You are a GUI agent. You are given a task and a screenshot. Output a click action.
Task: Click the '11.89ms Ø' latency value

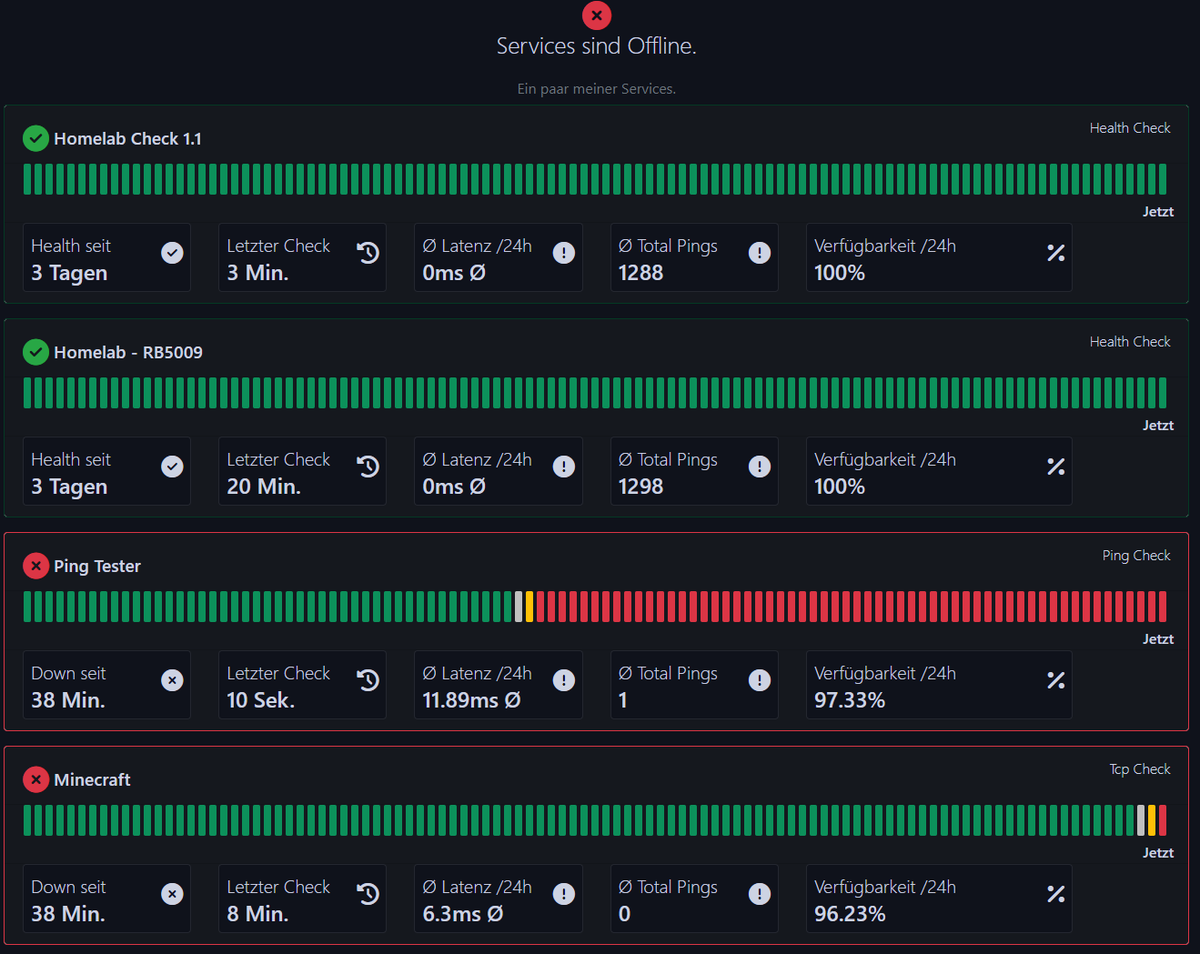[x=471, y=701]
